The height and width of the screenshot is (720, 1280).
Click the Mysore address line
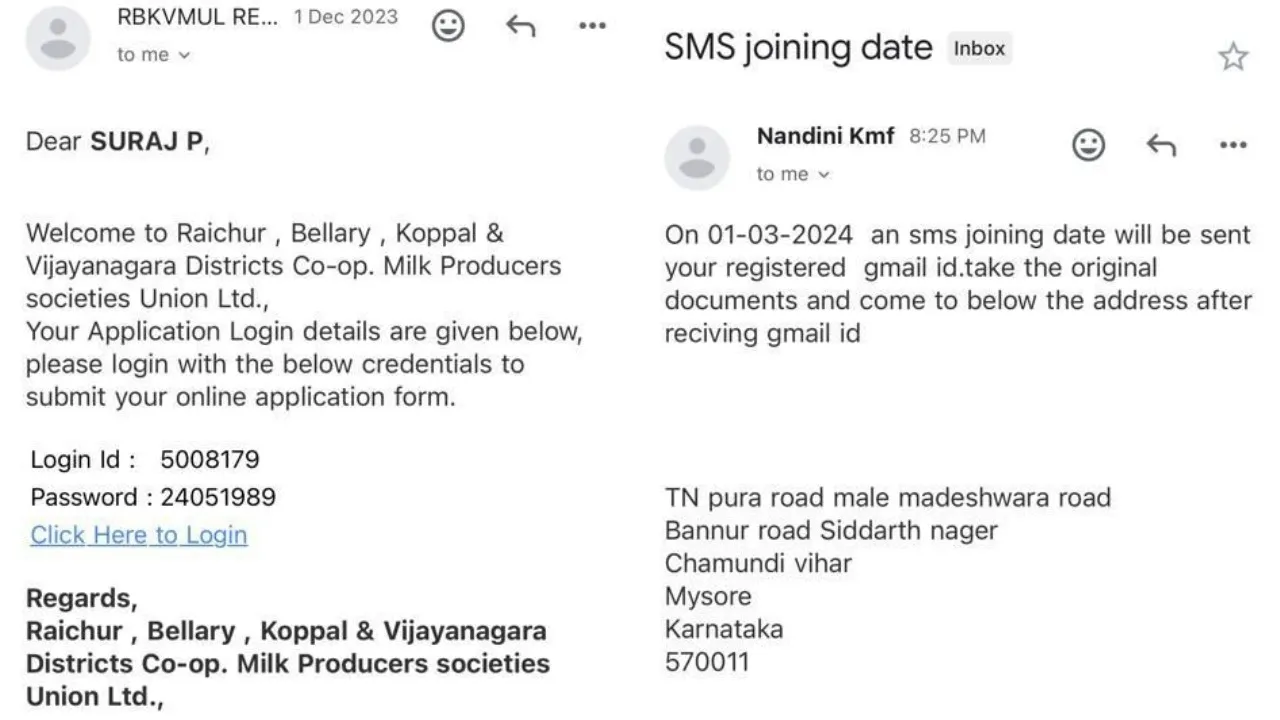[x=708, y=596]
